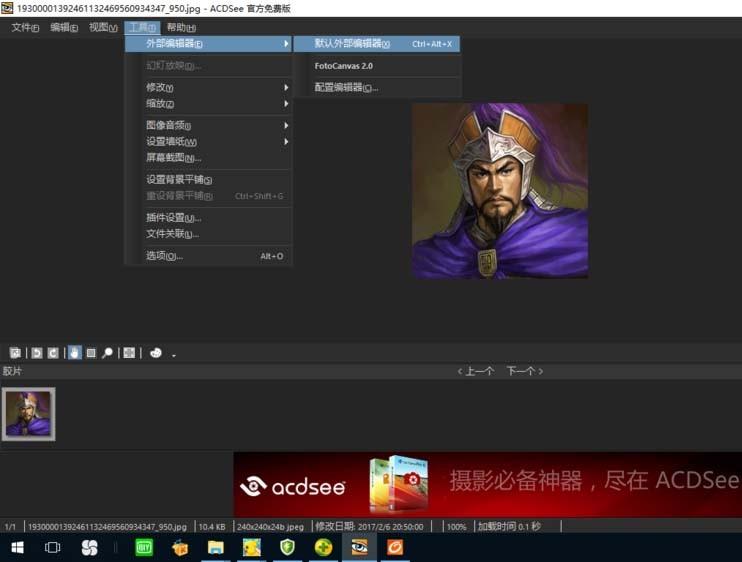Select the warrior thumbnail in the filmstrip
Screen dimensions: 742x562
[29, 414]
